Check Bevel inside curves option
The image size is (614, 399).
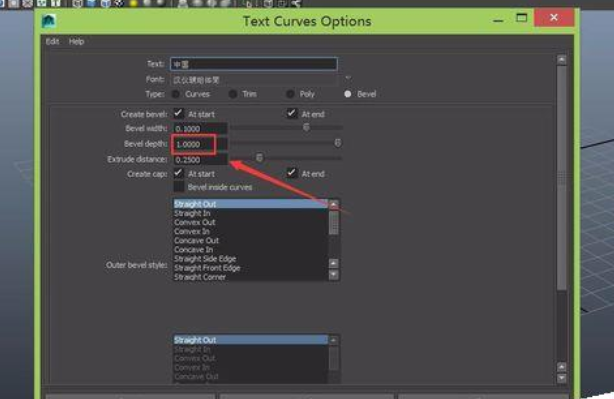pyautogui.click(x=179, y=186)
